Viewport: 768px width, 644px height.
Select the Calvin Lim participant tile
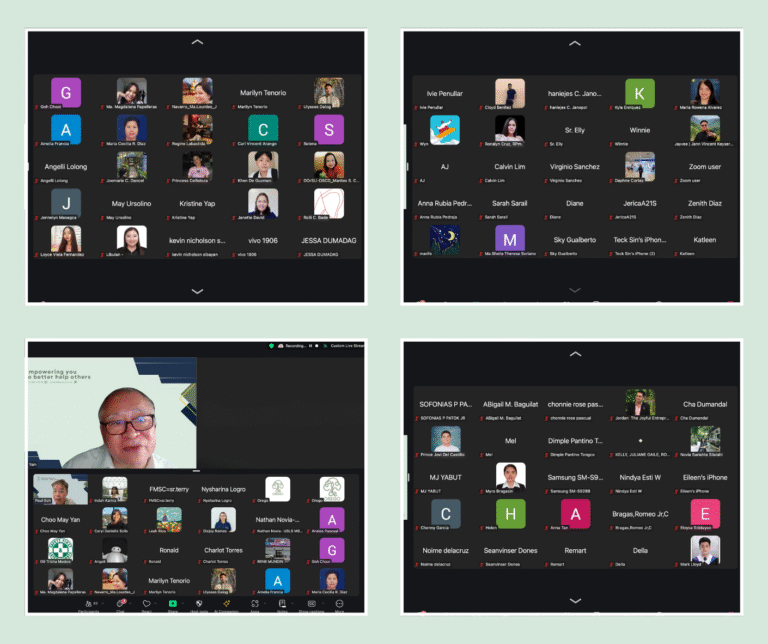click(510, 167)
